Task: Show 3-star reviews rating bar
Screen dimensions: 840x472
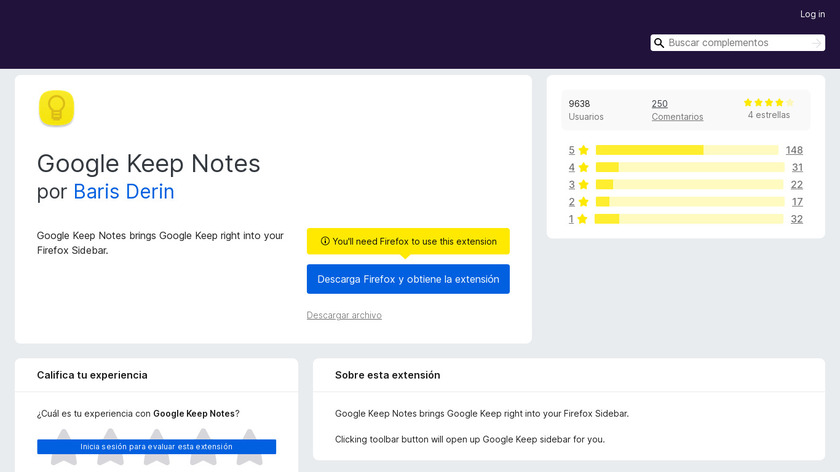Action: tap(687, 184)
